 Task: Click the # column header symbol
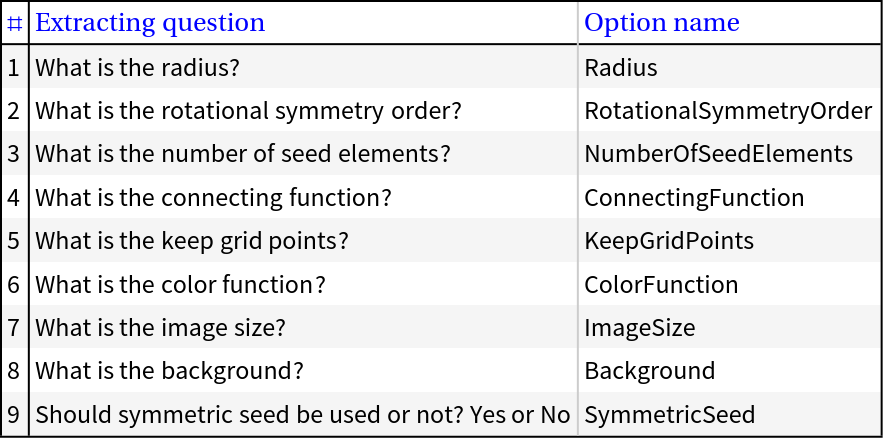[x=14, y=23]
